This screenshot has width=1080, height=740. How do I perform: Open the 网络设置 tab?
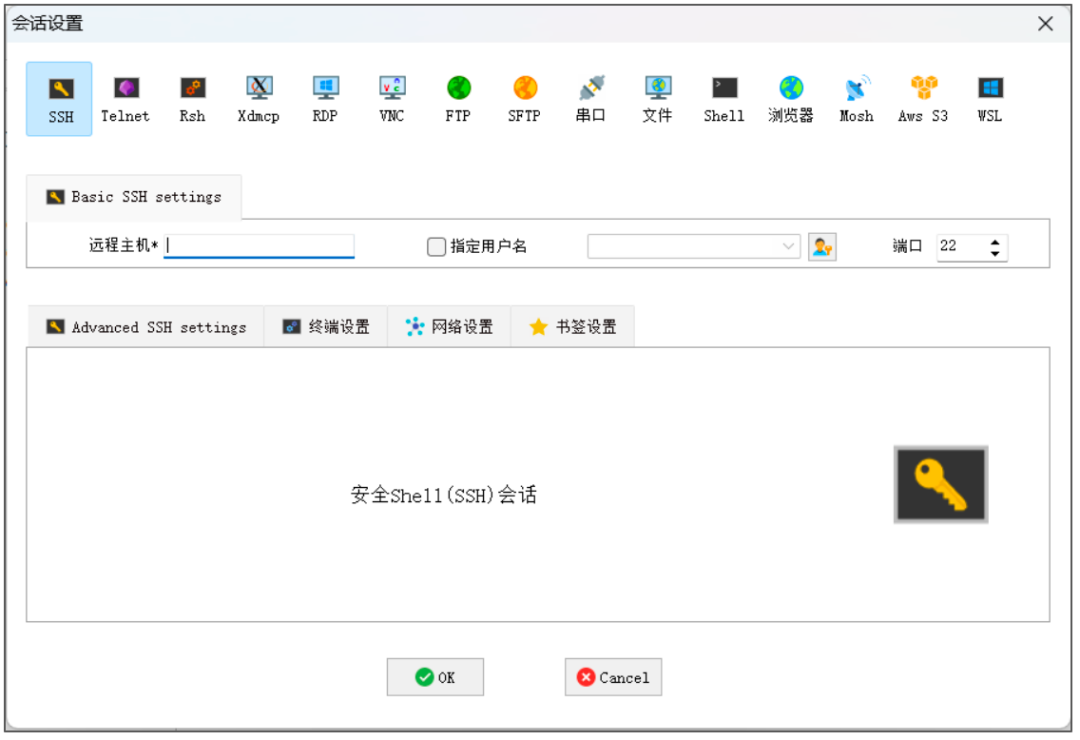pos(449,325)
